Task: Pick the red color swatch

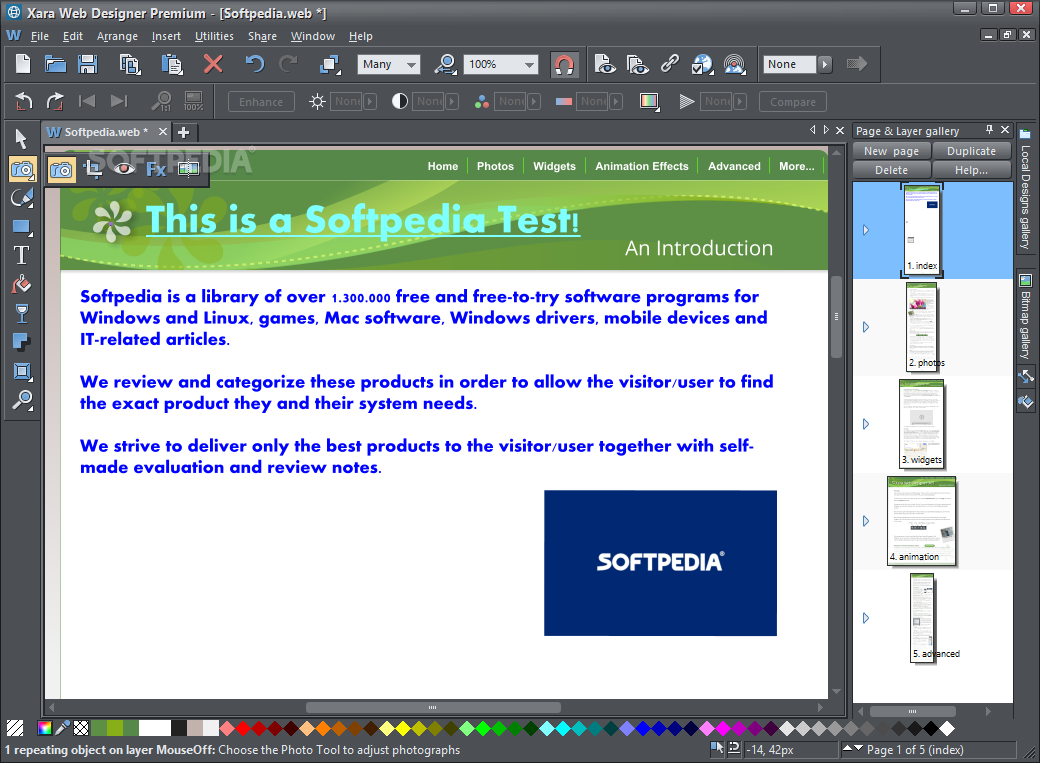Action: pyautogui.click(x=243, y=728)
